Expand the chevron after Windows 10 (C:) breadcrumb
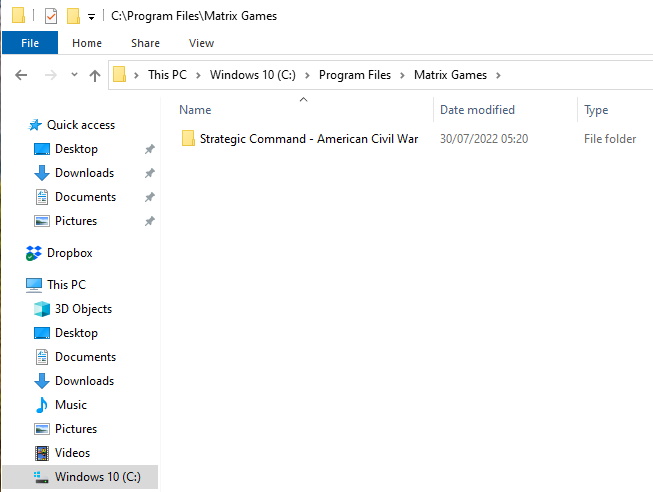 [x=307, y=75]
